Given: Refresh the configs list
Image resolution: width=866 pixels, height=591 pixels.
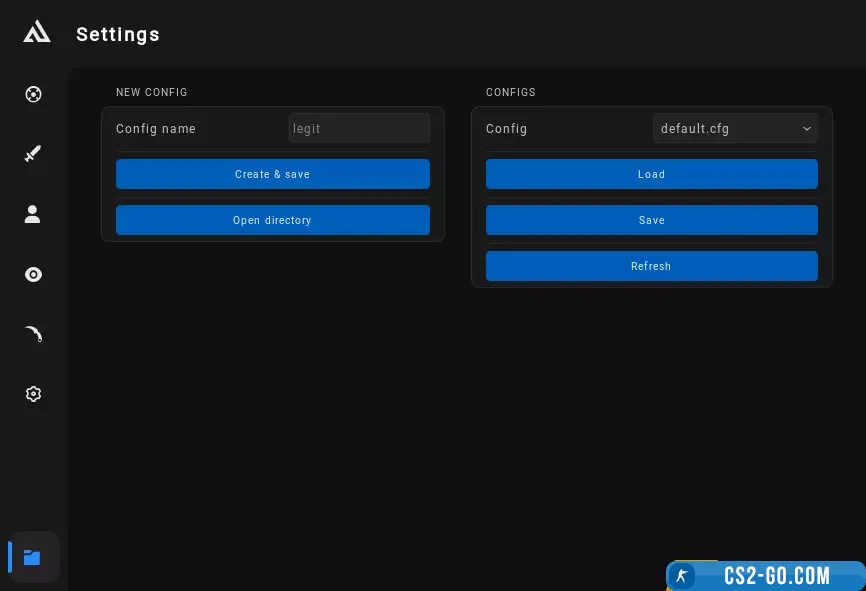Looking at the screenshot, I should (x=651, y=266).
